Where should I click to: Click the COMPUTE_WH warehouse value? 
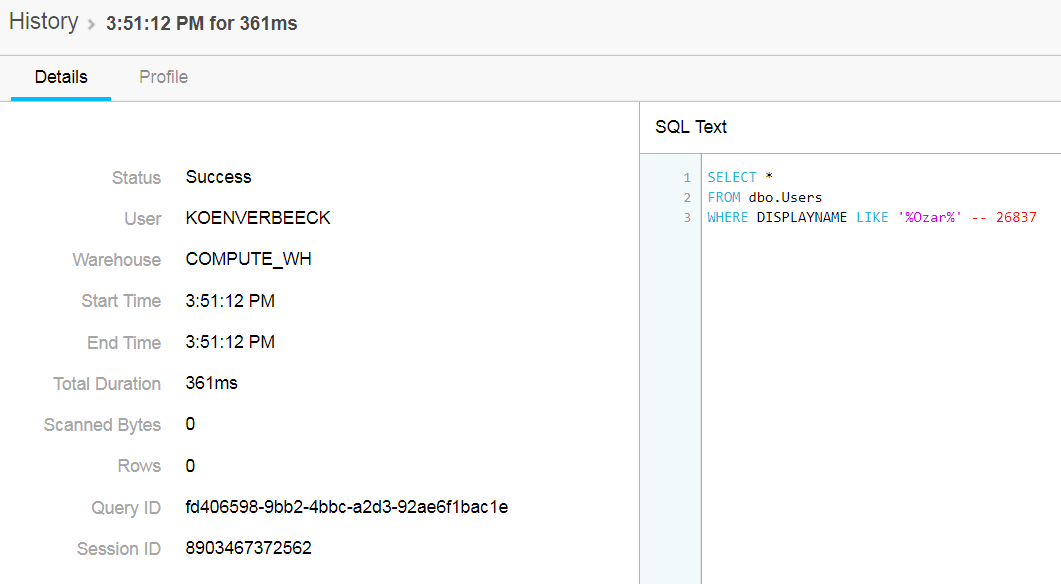(246, 259)
